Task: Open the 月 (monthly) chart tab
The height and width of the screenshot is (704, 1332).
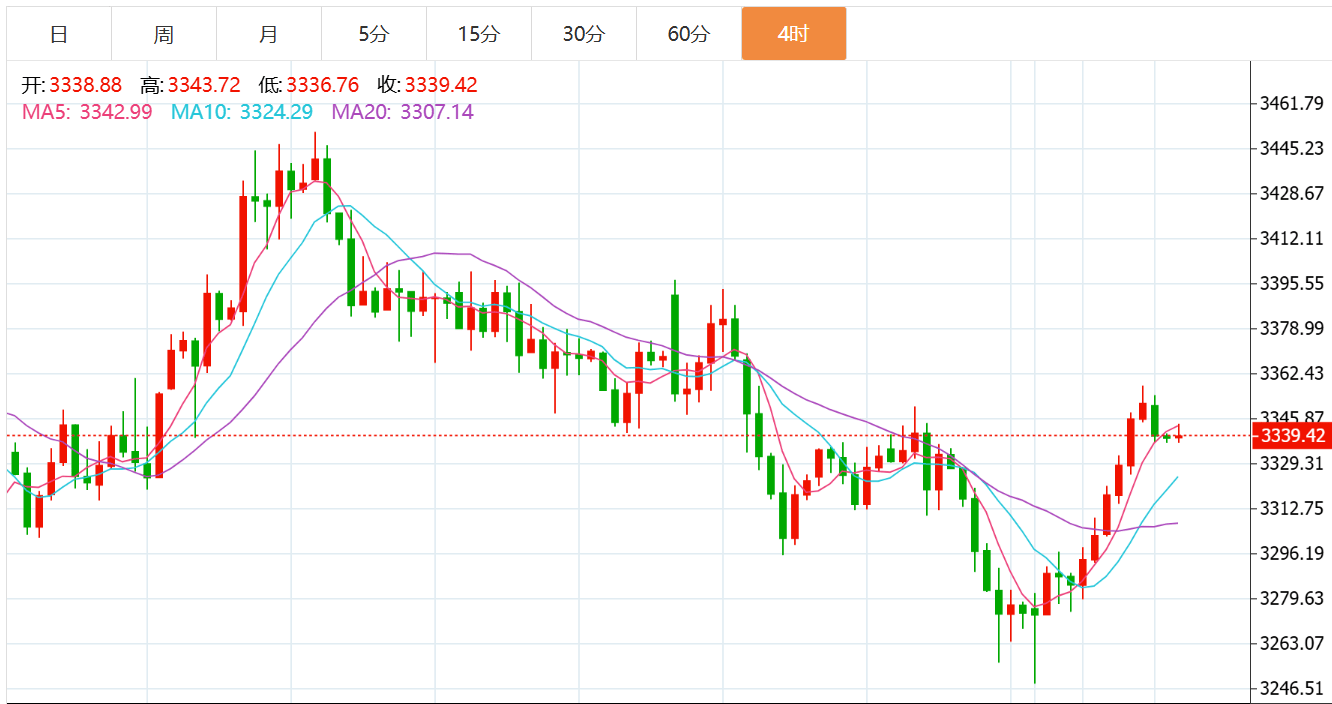Action: tap(269, 34)
